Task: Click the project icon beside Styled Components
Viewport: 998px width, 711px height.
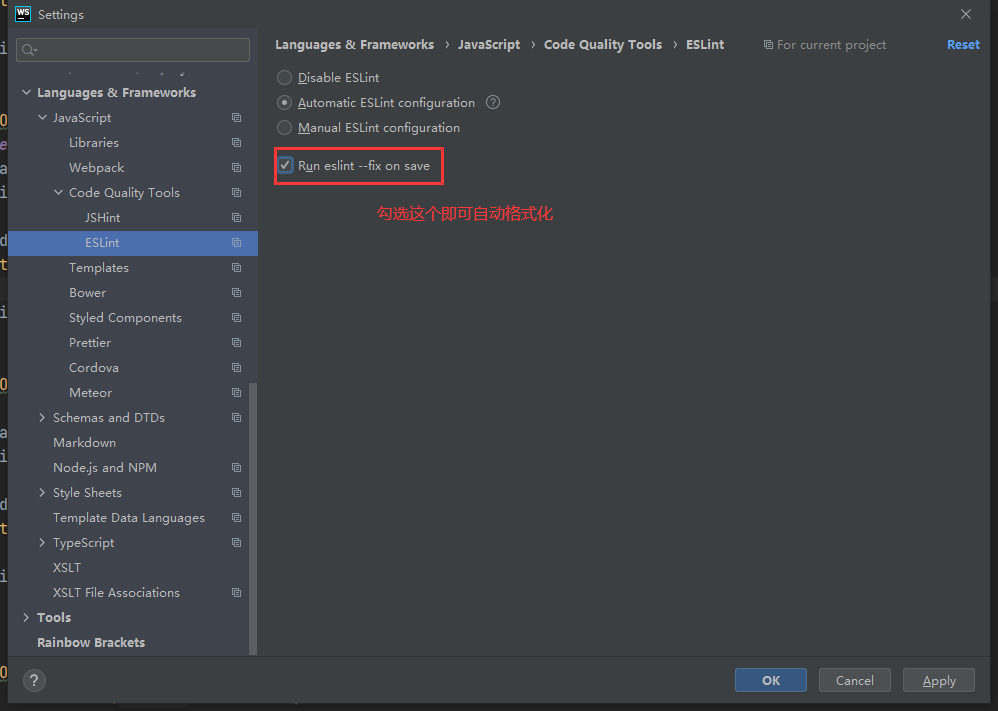Action: click(236, 318)
